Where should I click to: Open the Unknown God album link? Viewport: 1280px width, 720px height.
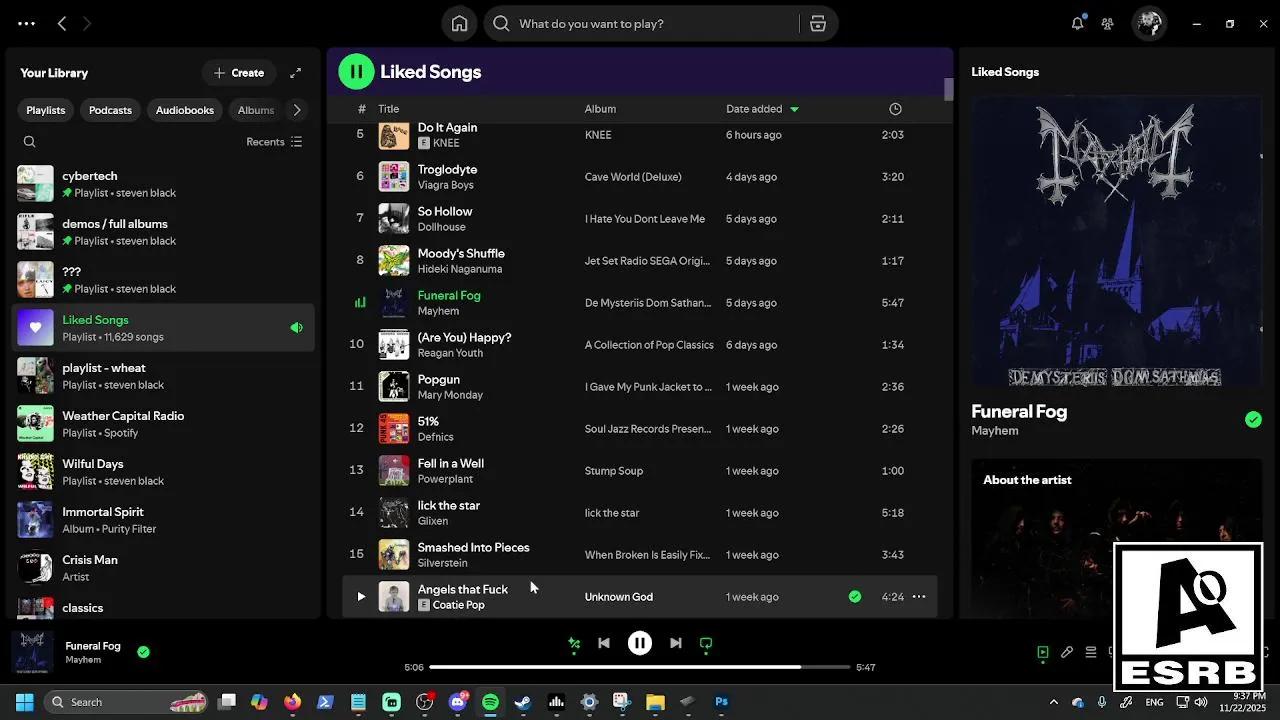(619, 597)
